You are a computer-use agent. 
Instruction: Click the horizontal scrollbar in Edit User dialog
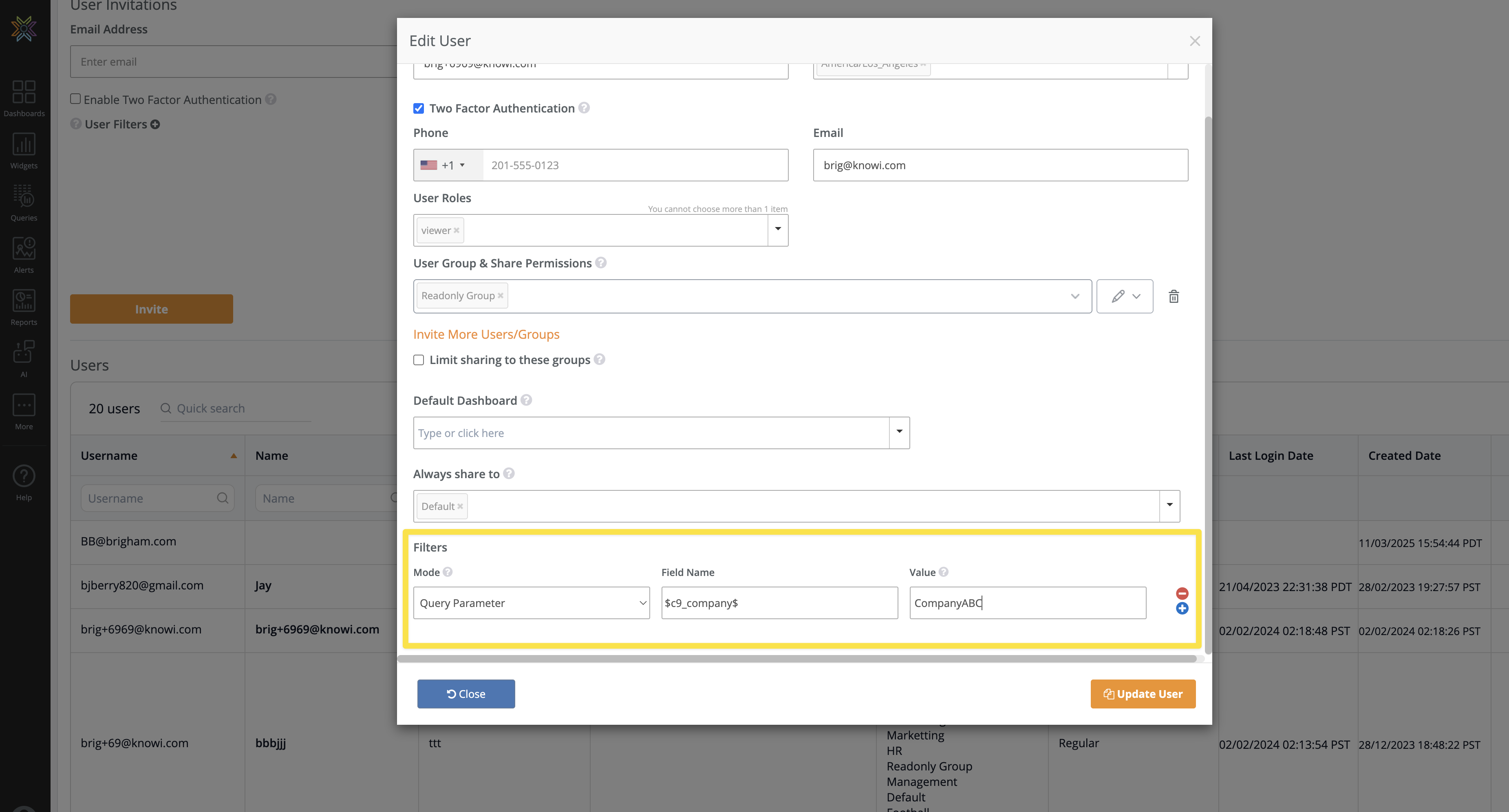coord(796,658)
